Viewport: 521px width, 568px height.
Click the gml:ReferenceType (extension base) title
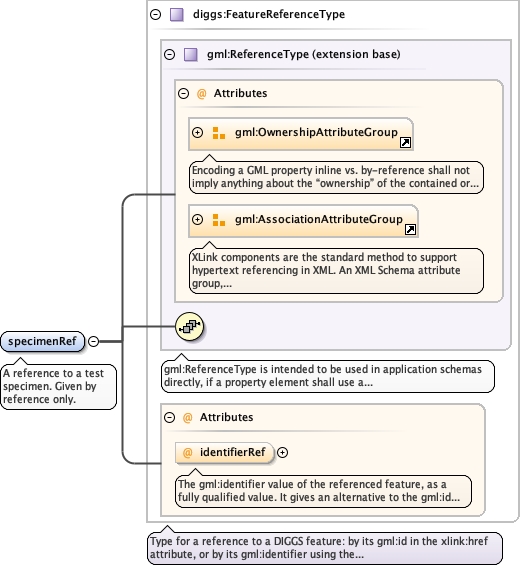coord(304,54)
